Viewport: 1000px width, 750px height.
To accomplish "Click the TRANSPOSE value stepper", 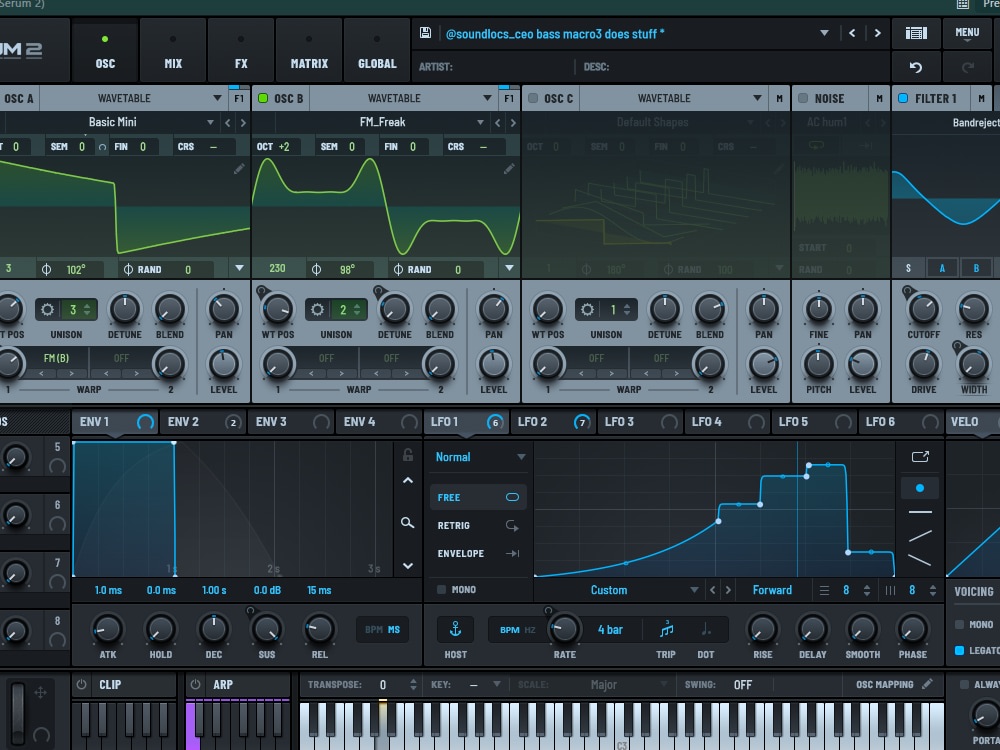I will click(413, 684).
